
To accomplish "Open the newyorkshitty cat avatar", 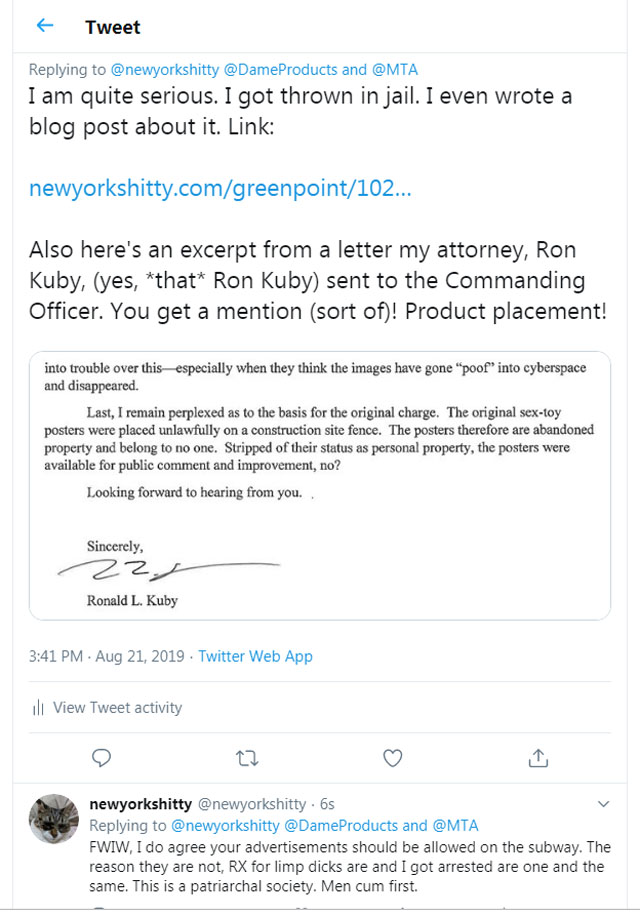I will pos(54,818).
